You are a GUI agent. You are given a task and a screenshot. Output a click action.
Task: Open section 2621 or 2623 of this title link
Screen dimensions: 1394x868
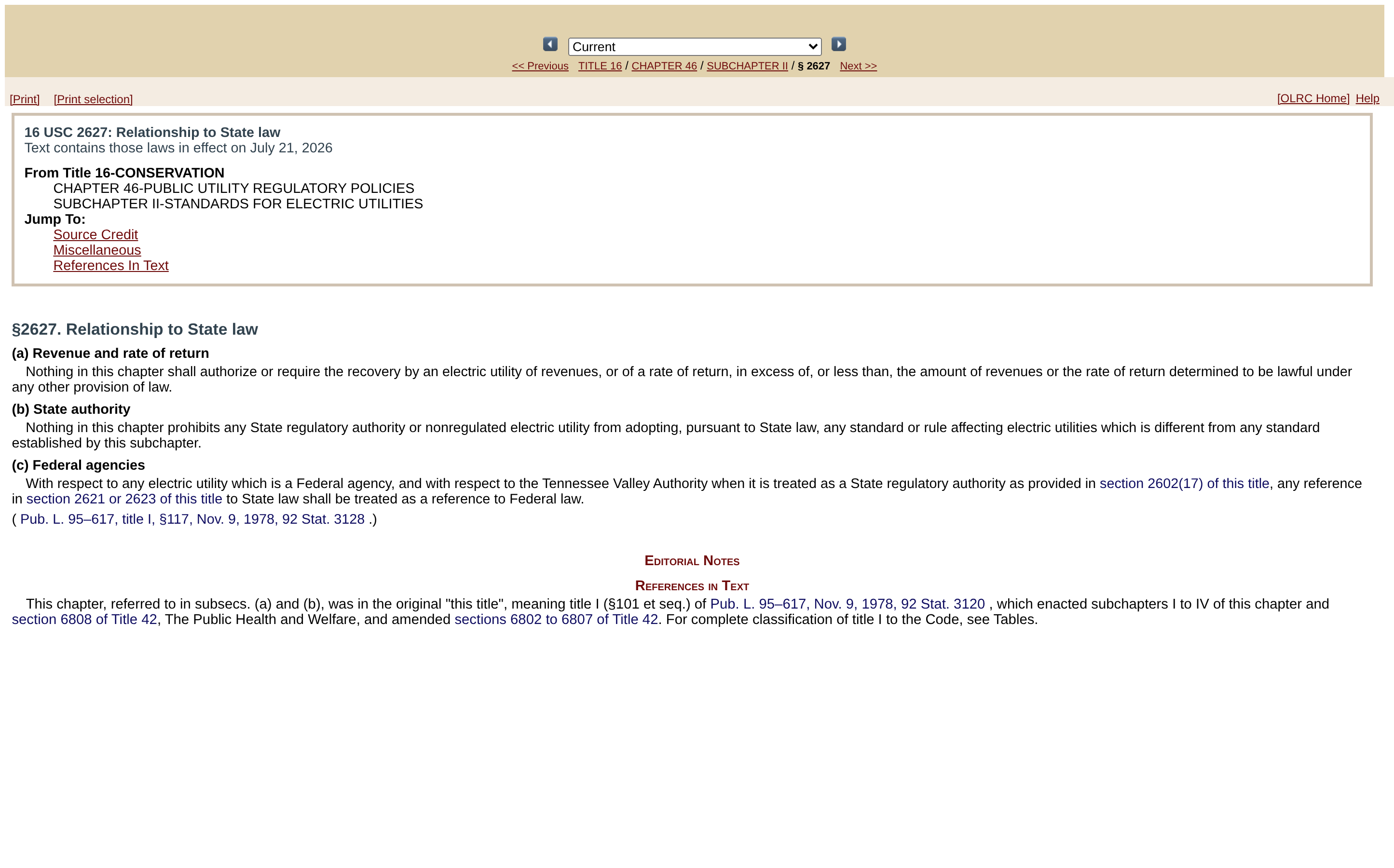click(x=124, y=499)
